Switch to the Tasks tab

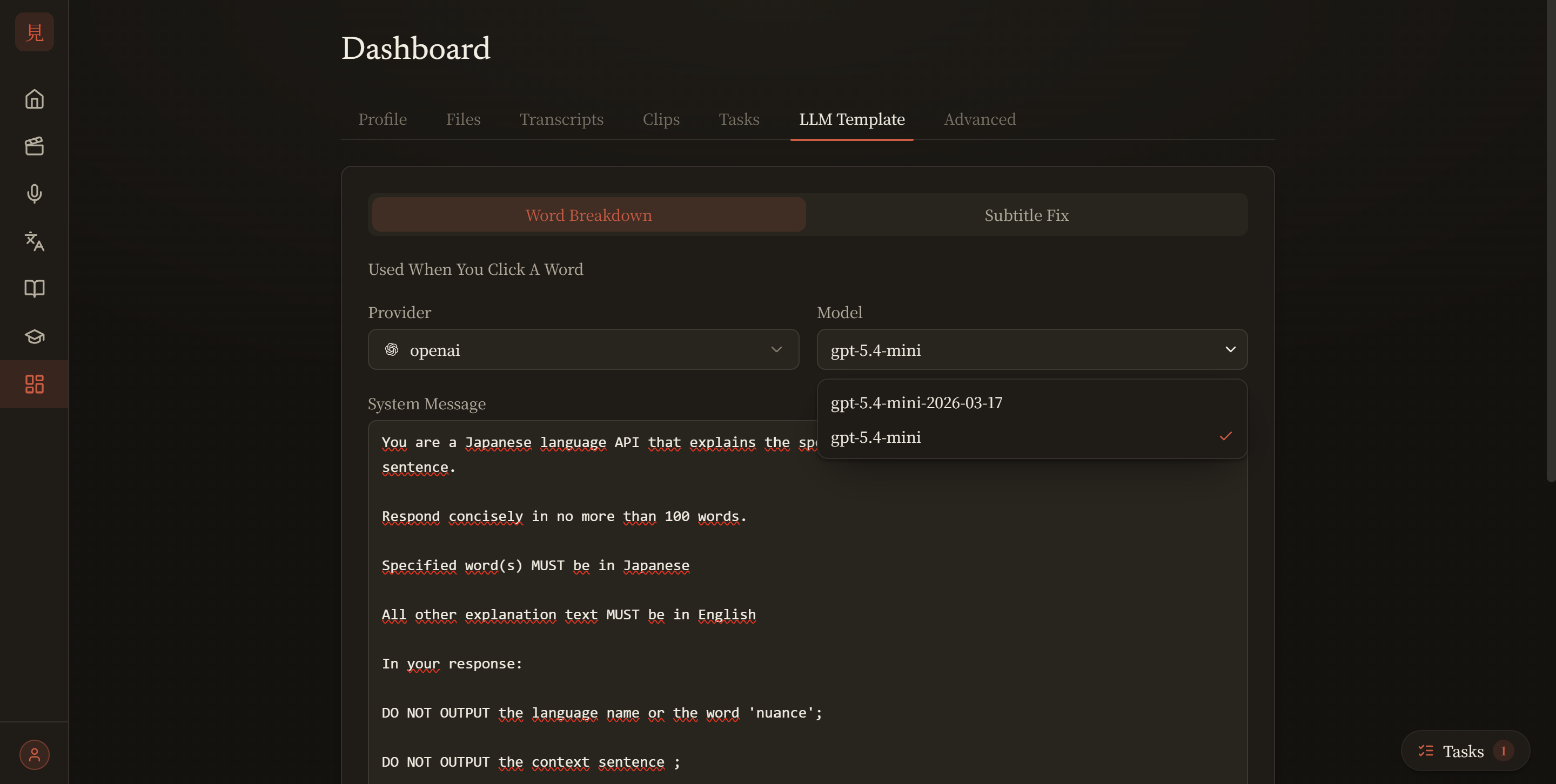[x=739, y=119]
